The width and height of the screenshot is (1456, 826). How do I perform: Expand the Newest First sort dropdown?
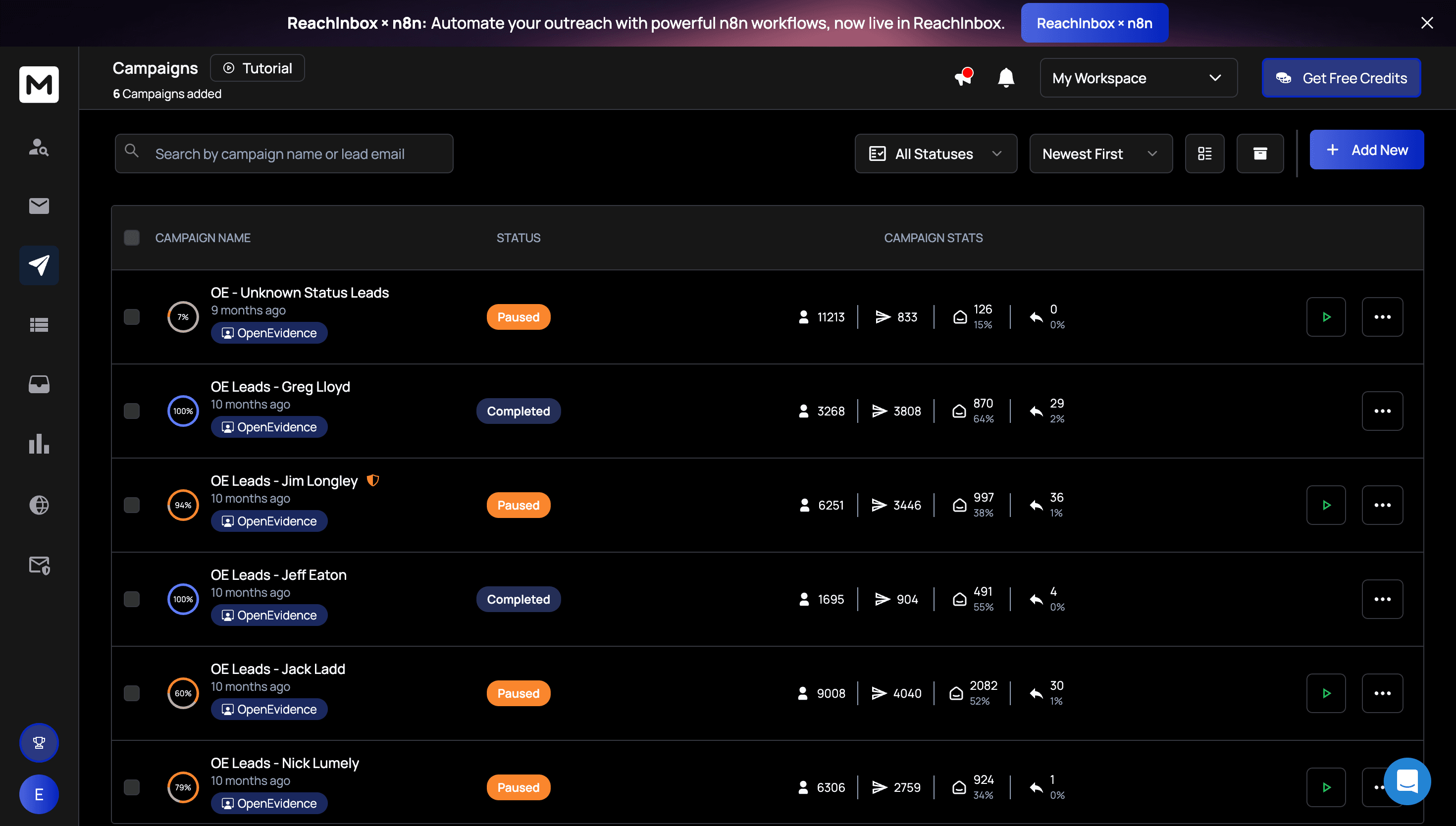(1100, 153)
